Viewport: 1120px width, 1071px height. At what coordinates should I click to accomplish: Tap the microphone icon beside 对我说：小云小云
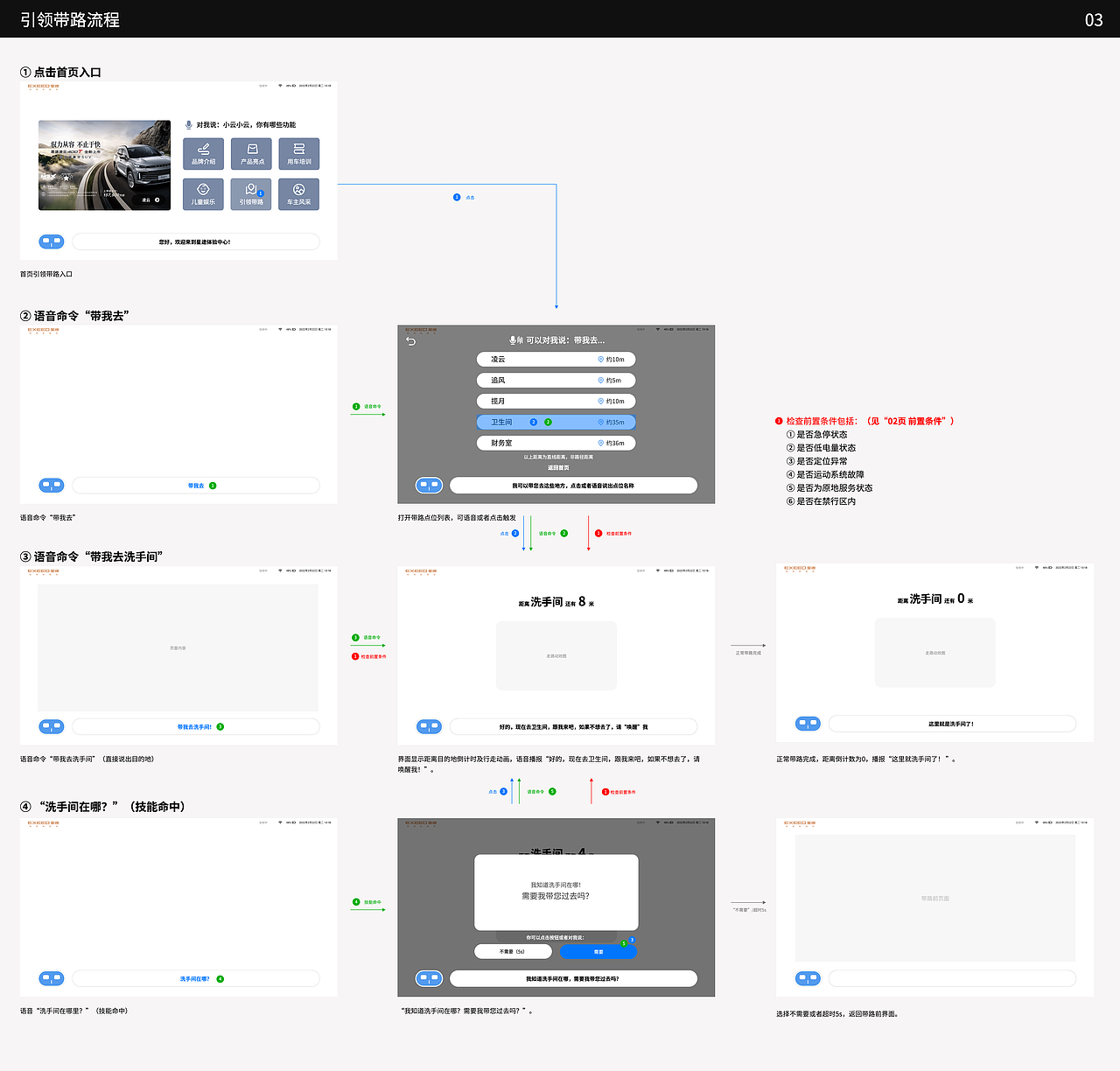tap(188, 125)
